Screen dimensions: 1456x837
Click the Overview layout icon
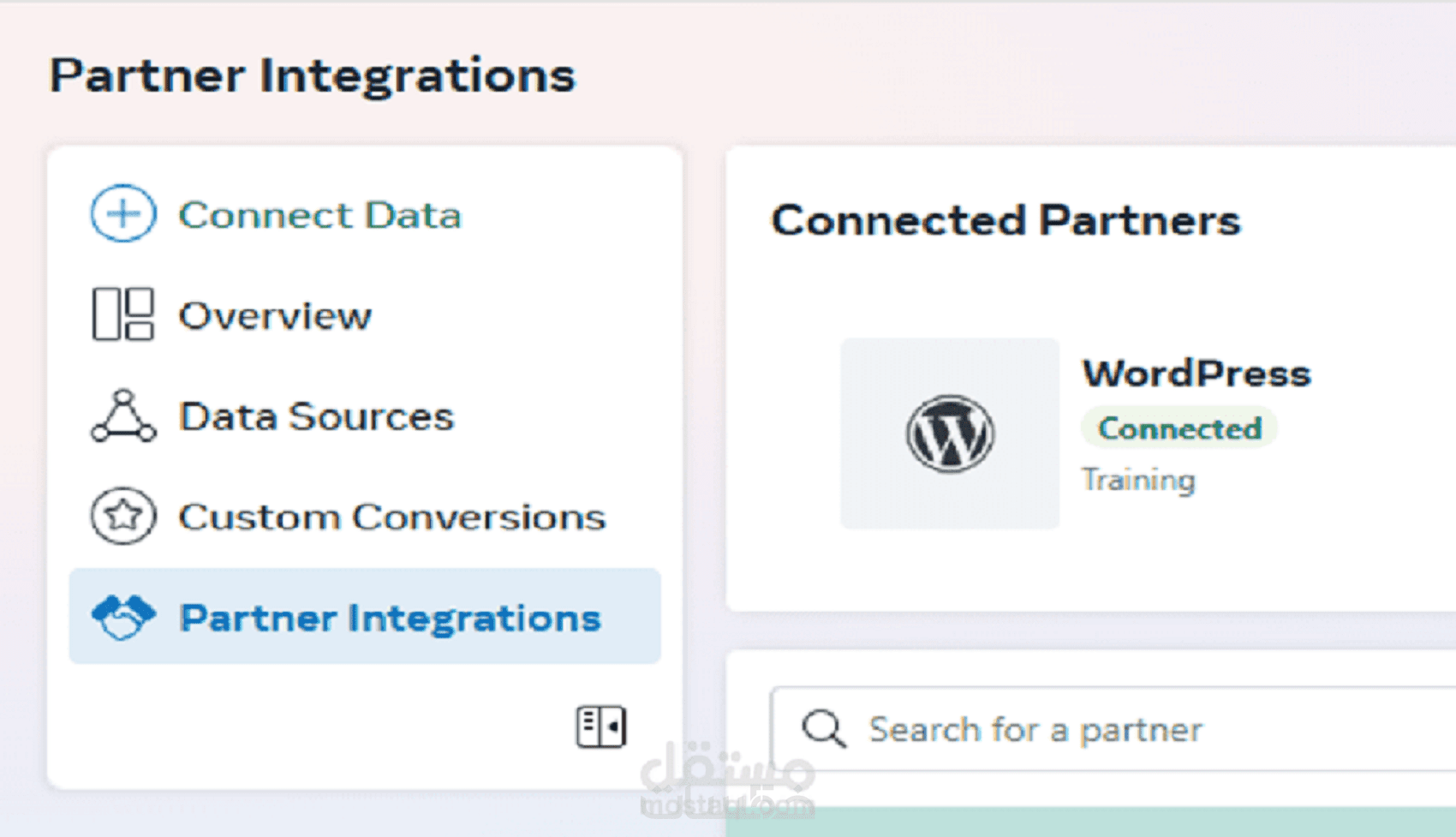(x=123, y=314)
